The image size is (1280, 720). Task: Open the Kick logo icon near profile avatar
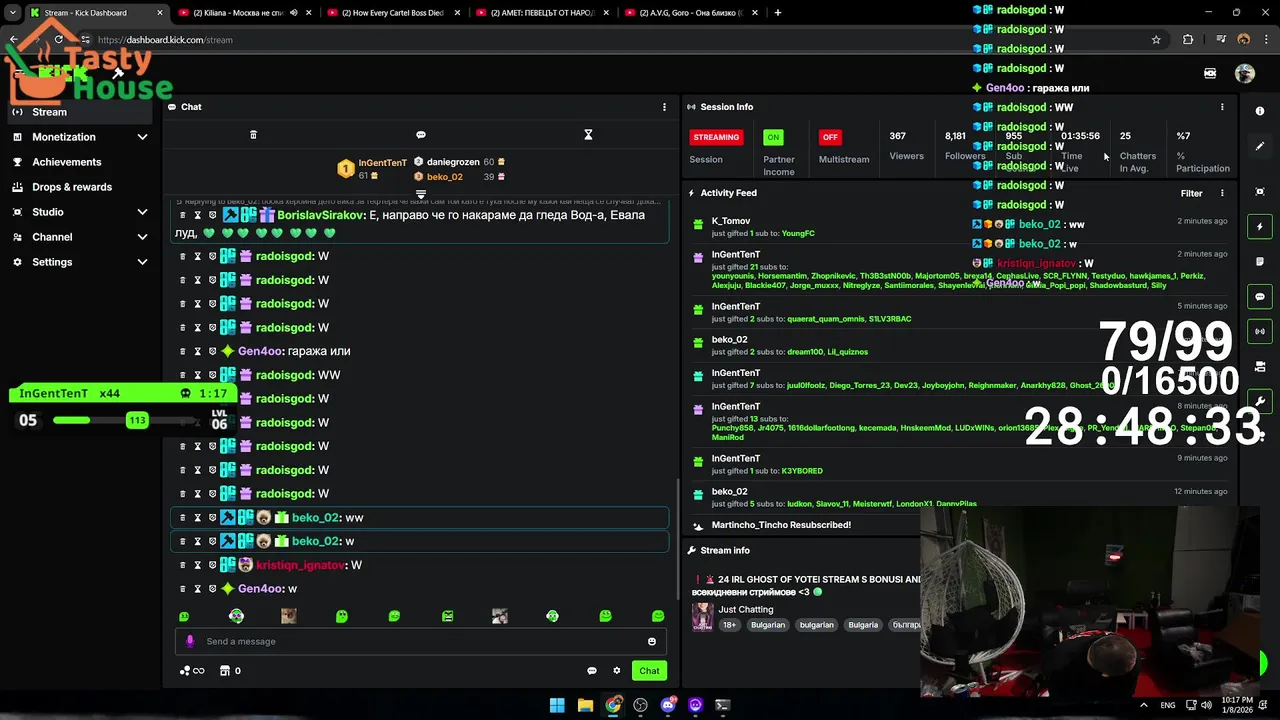point(1210,73)
